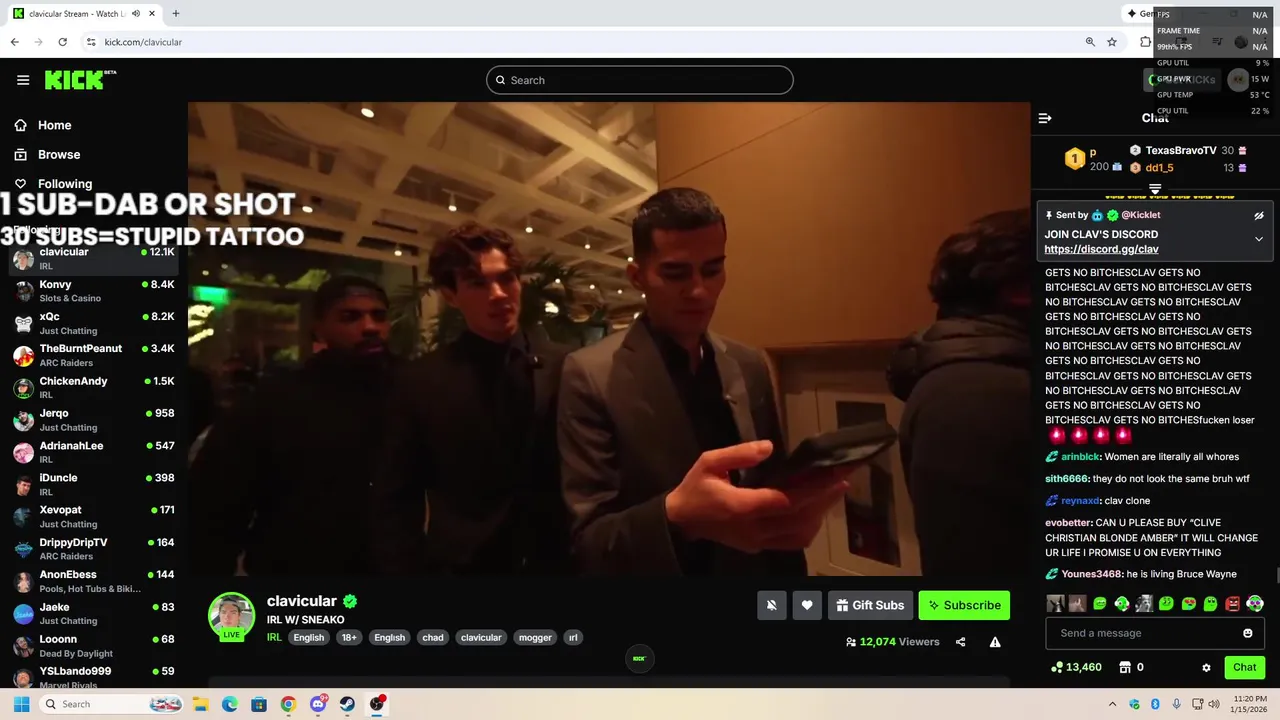Mute the clavicular Stream browser tab
Image resolution: width=1280 pixels, height=720 pixels.
click(136, 14)
